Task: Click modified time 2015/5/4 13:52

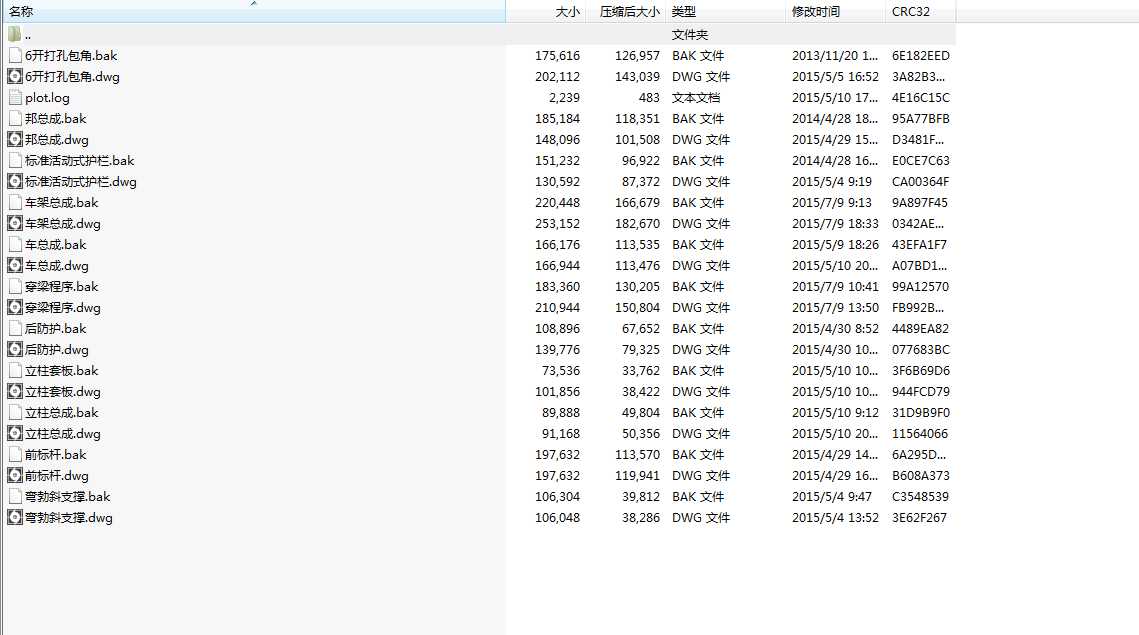Action: (835, 519)
